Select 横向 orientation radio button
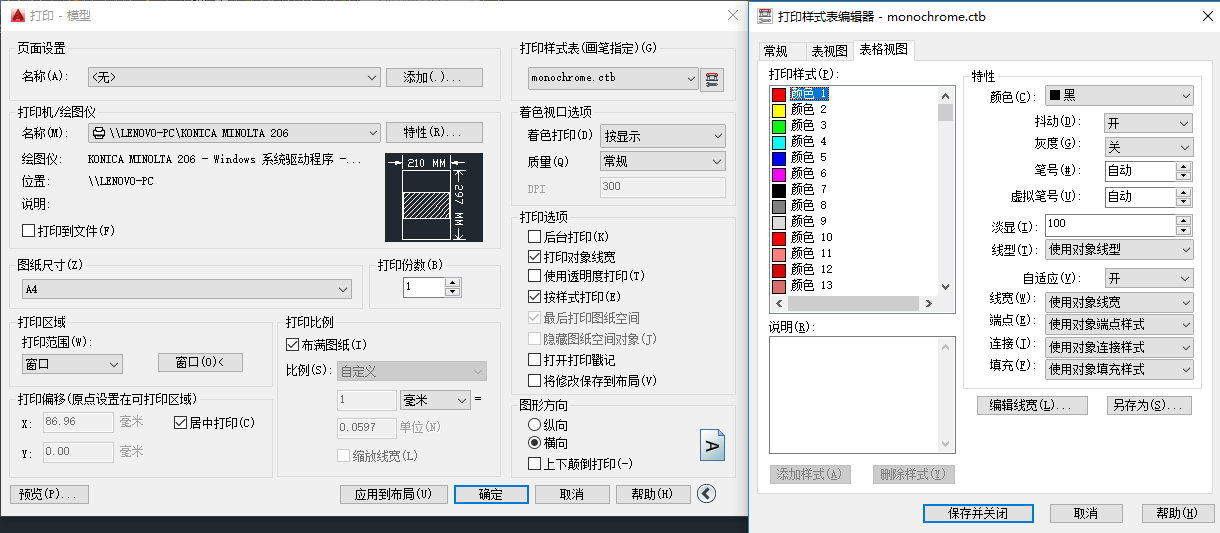 [535, 443]
